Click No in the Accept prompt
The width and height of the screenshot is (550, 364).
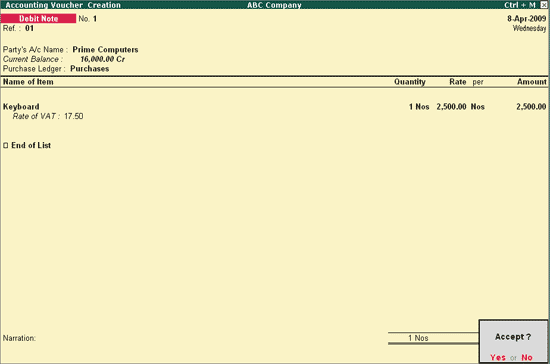click(x=527, y=357)
